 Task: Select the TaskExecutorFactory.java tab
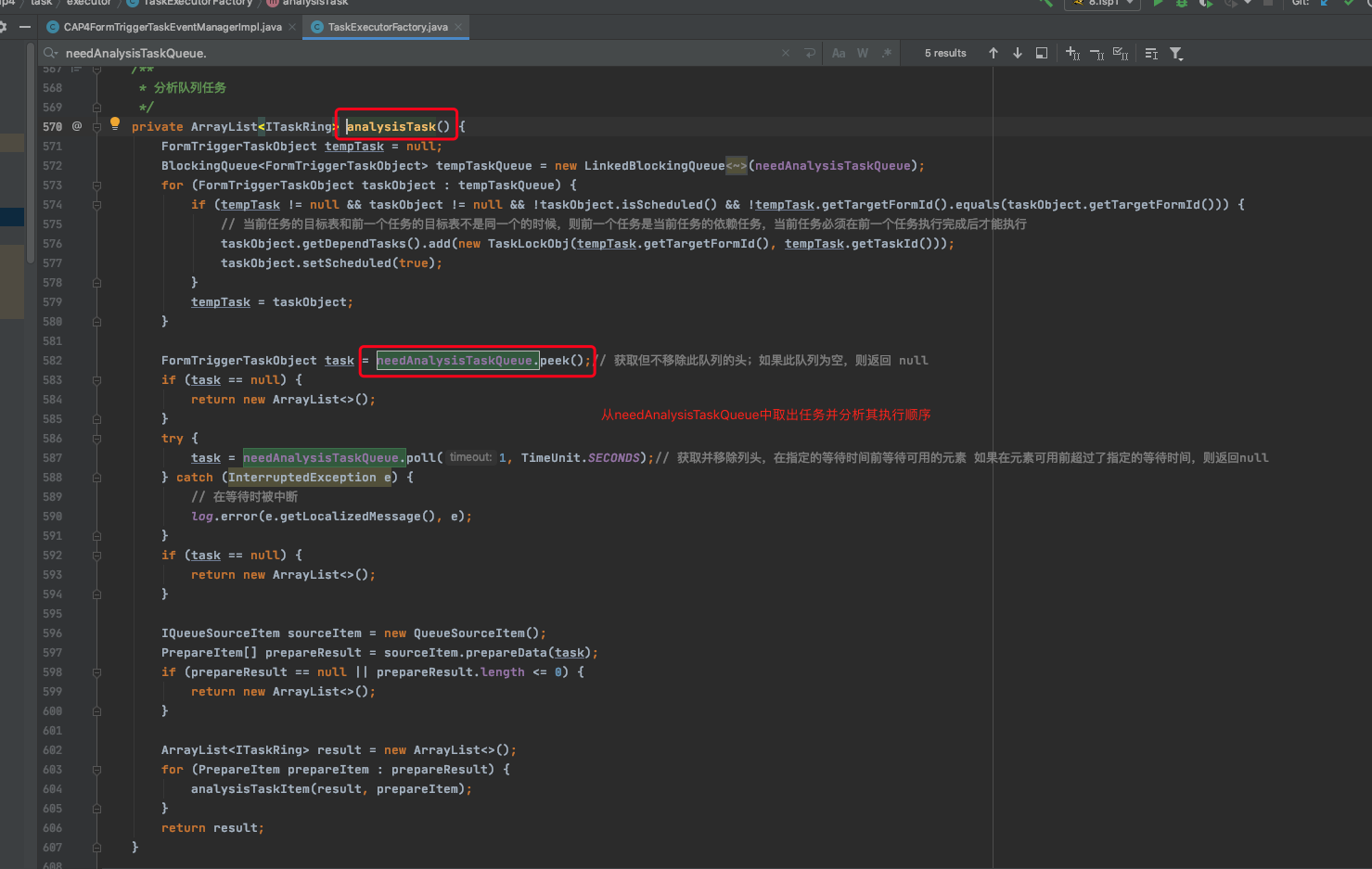387,27
